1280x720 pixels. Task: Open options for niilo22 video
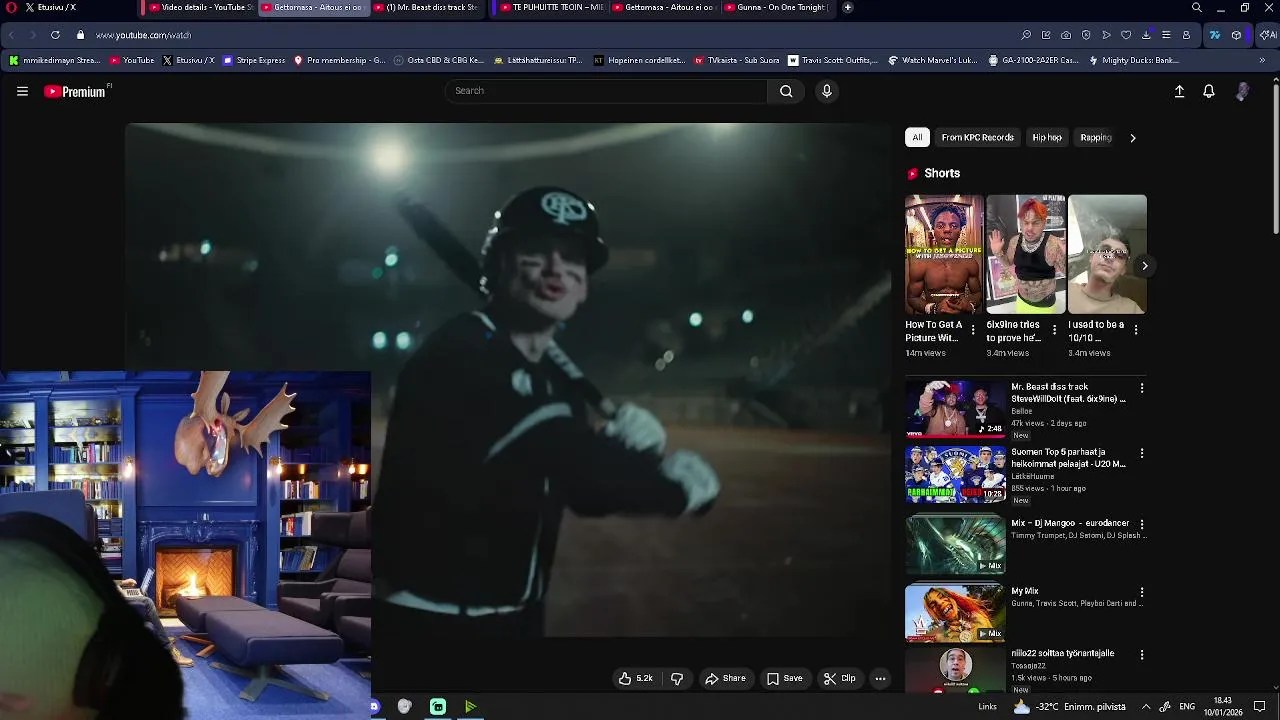(x=1142, y=654)
